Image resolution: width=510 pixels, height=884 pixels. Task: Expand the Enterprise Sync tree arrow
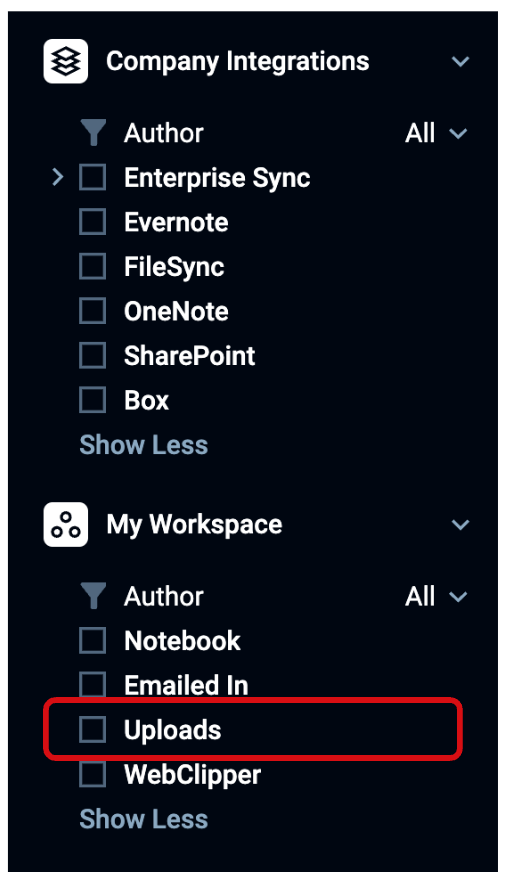point(57,178)
